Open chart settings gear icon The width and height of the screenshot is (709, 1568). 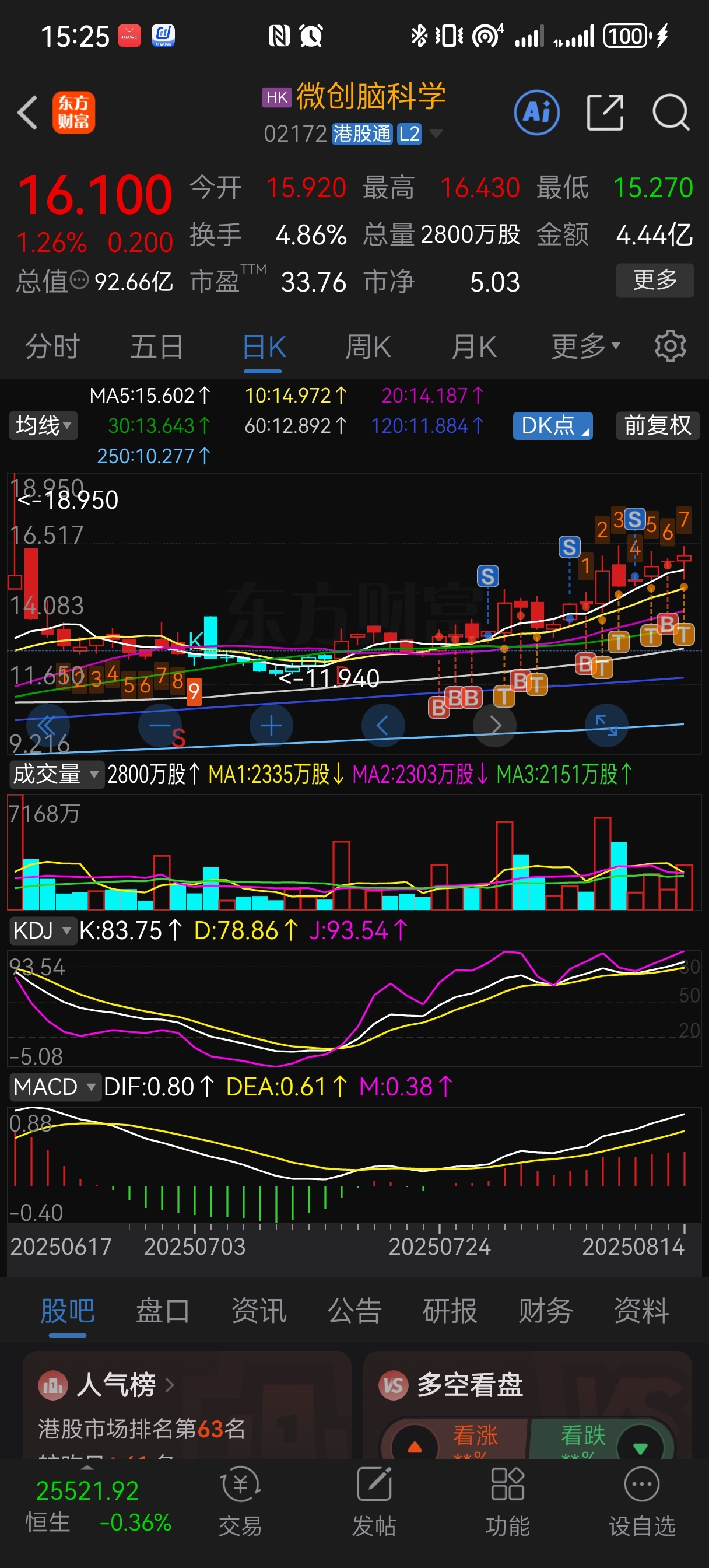point(670,347)
